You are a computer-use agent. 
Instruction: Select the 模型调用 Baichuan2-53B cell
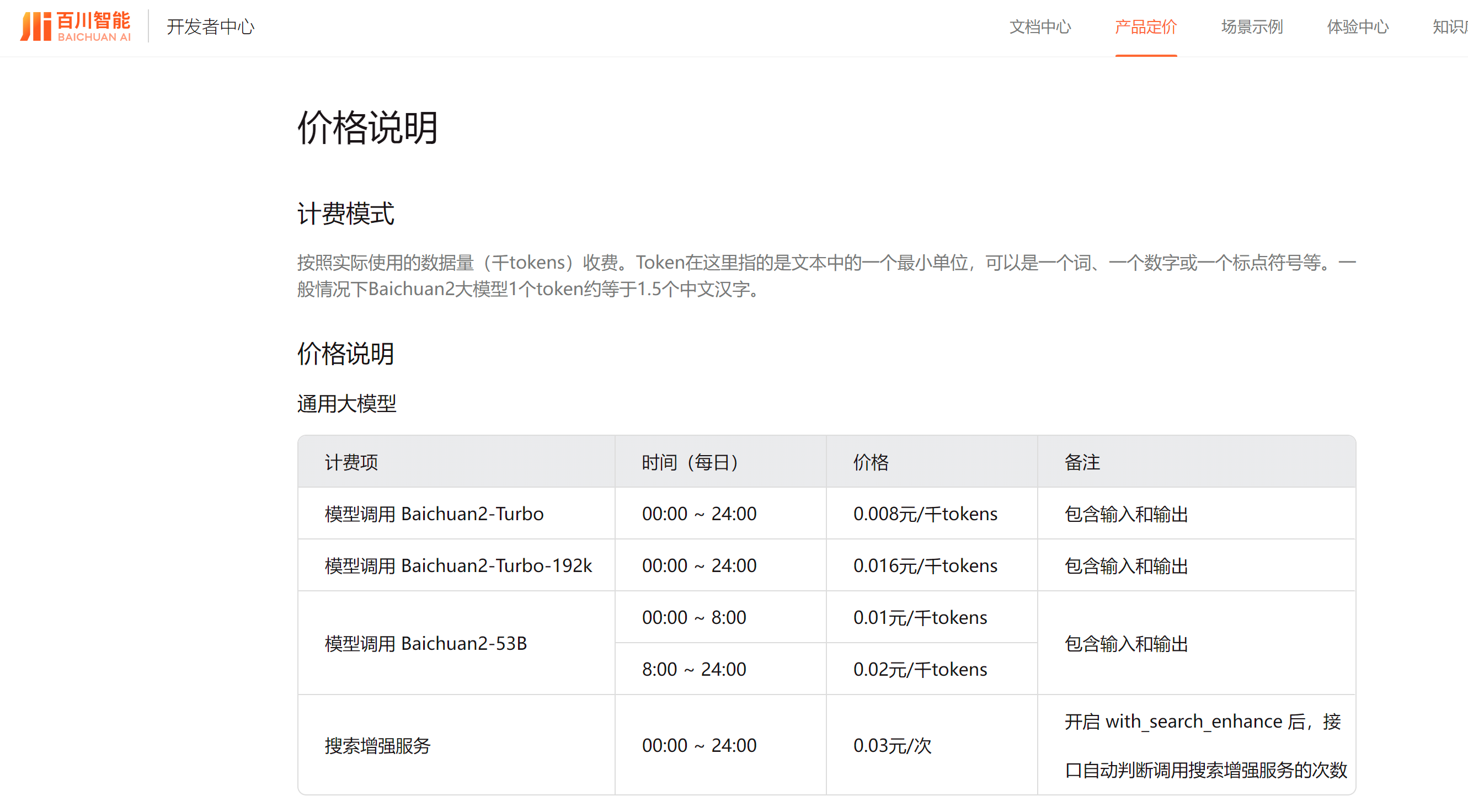(456, 643)
